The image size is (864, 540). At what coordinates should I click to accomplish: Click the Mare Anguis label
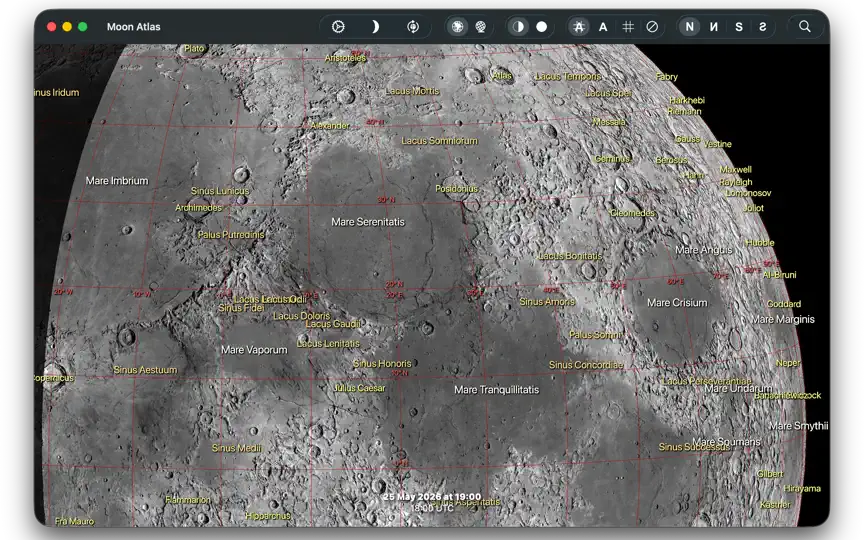704,250
